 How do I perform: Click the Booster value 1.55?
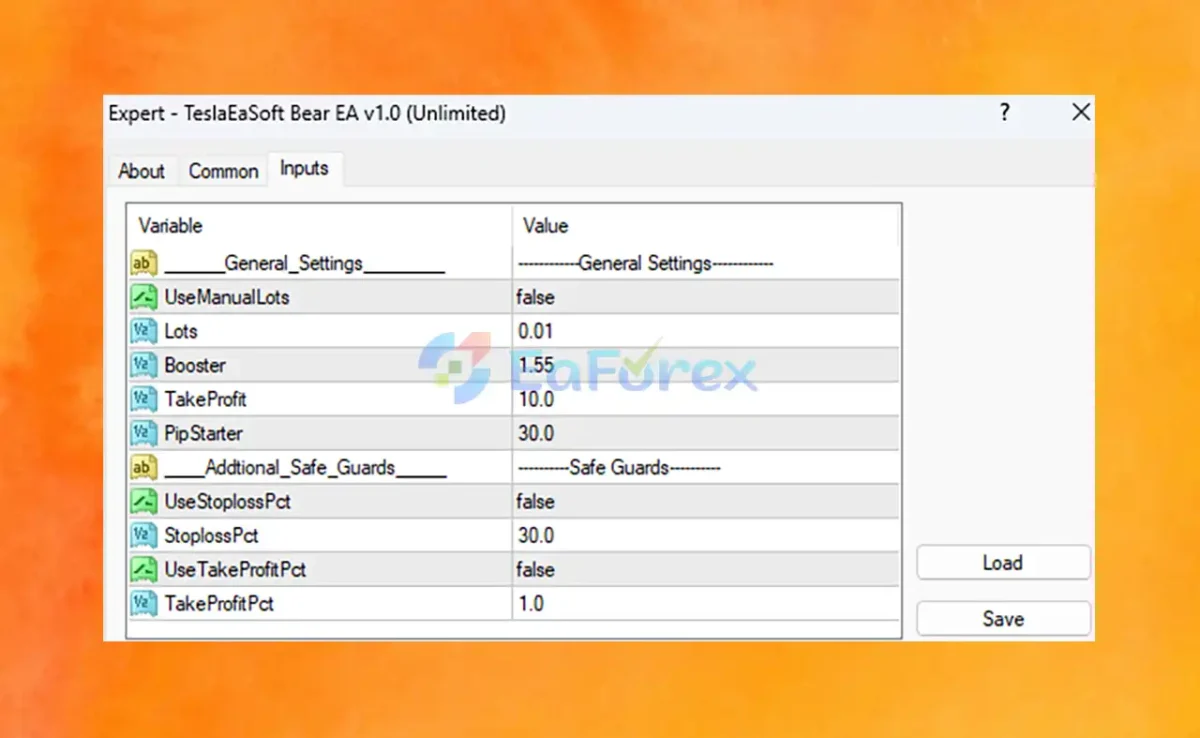tap(535, 365)
